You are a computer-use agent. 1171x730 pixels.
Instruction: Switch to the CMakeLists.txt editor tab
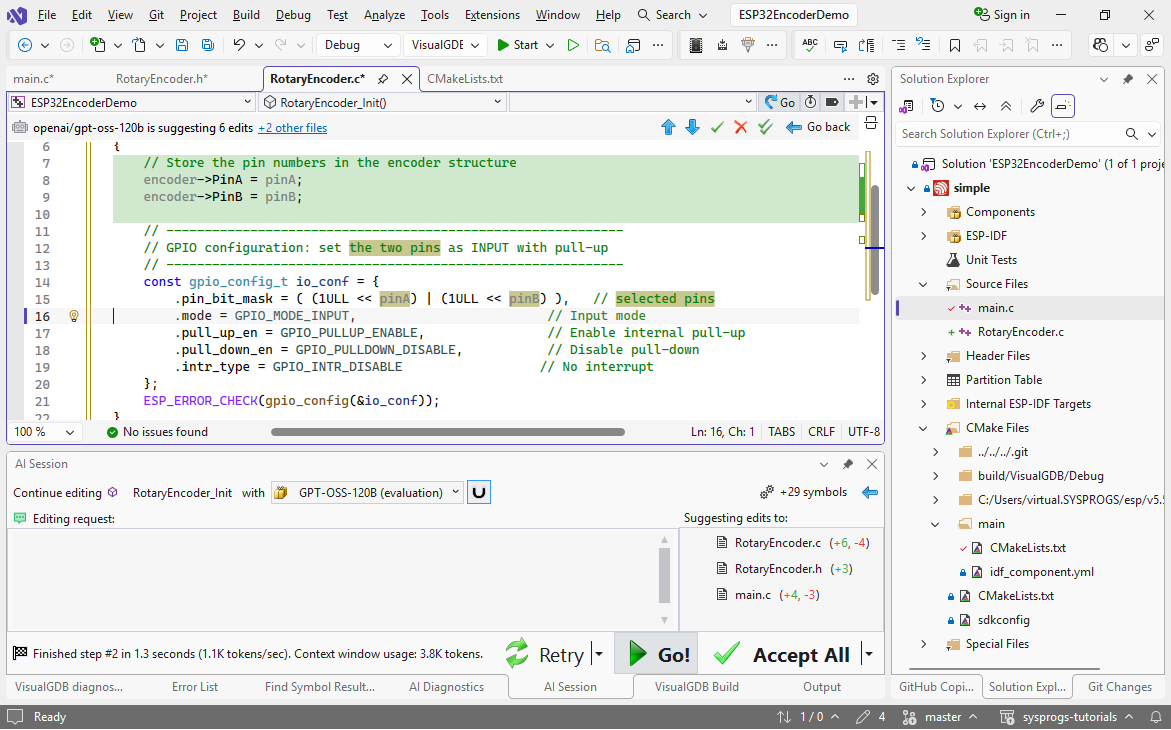point(464,79)
